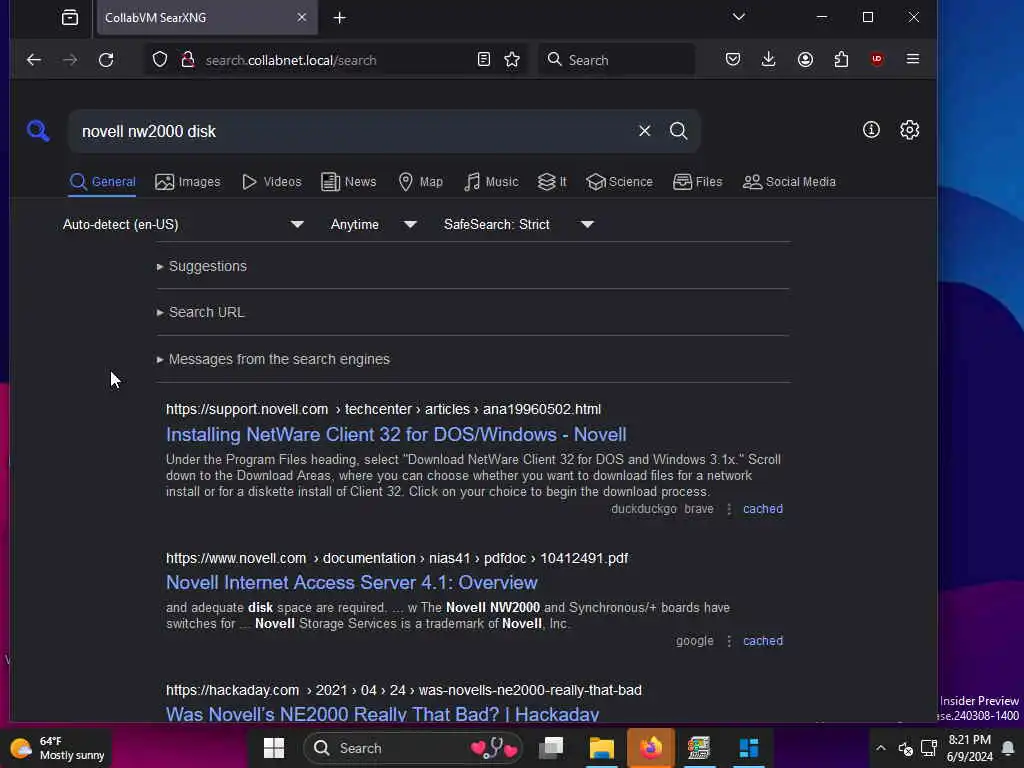Switch to the Files category
Viewport: 1024px width, 768px height.
[x=697, y=182]
